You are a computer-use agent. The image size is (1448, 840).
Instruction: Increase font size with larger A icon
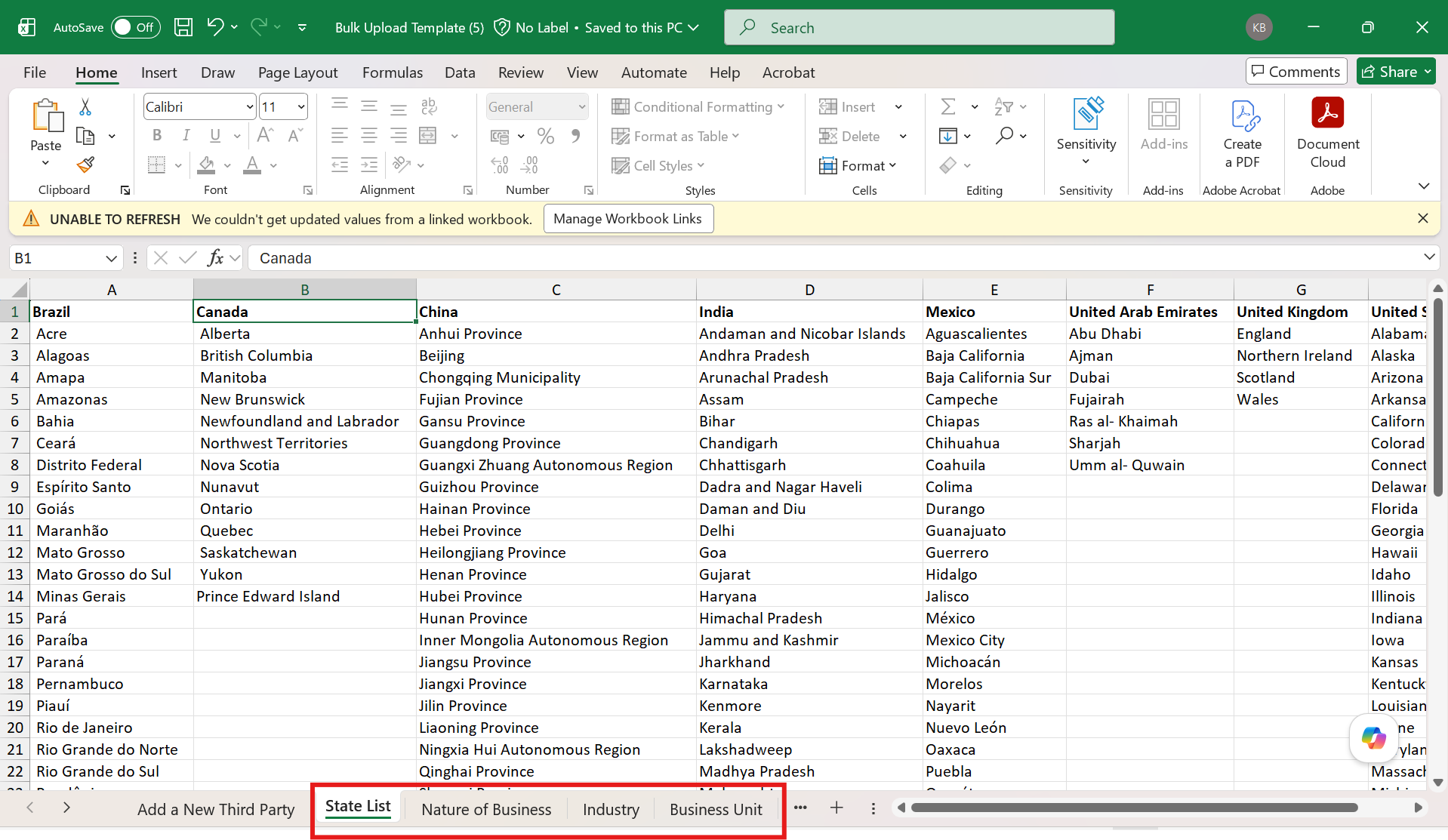click(265, 136)
